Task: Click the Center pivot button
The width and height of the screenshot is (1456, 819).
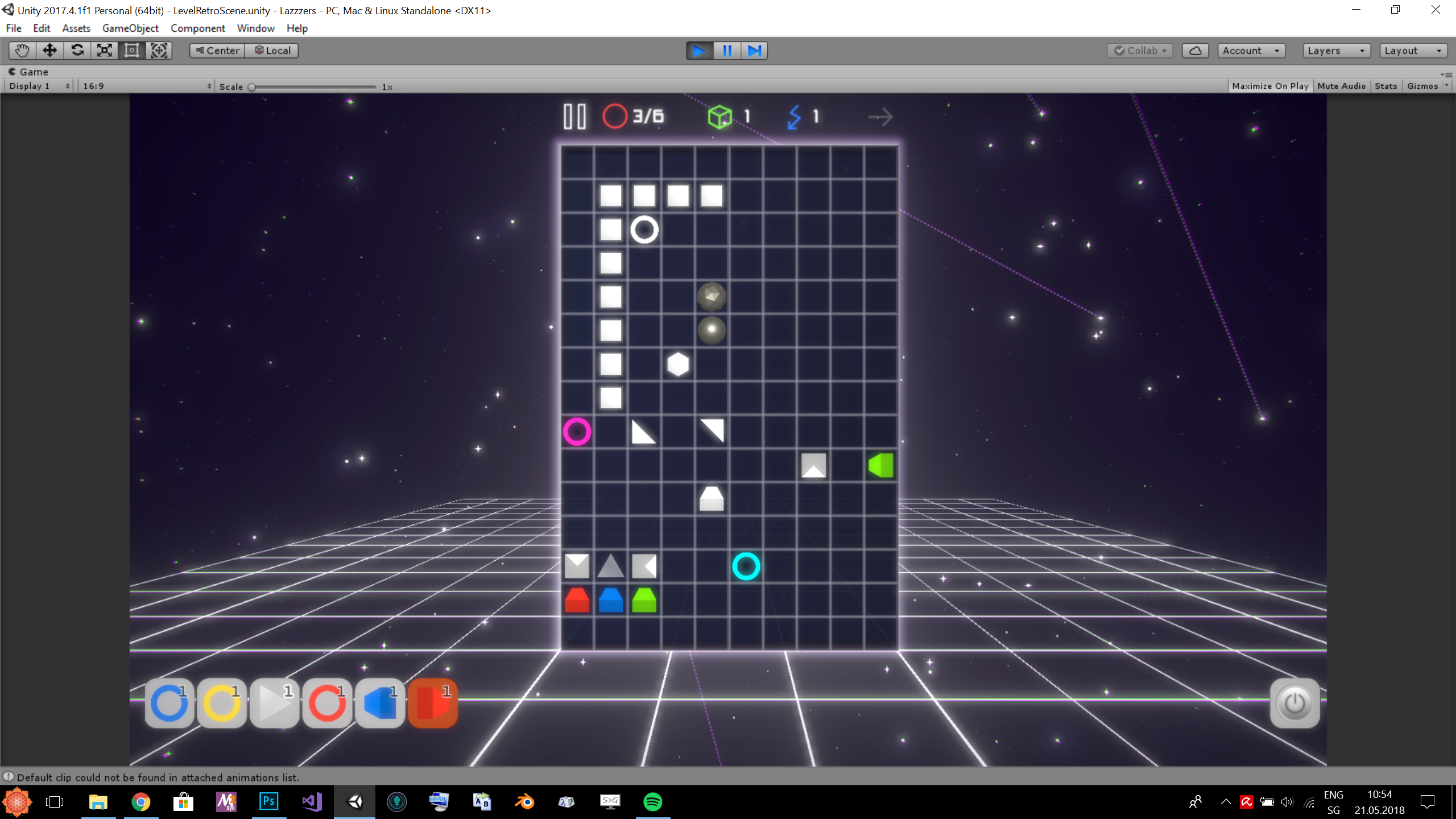Action: click(x=217, y=51)
